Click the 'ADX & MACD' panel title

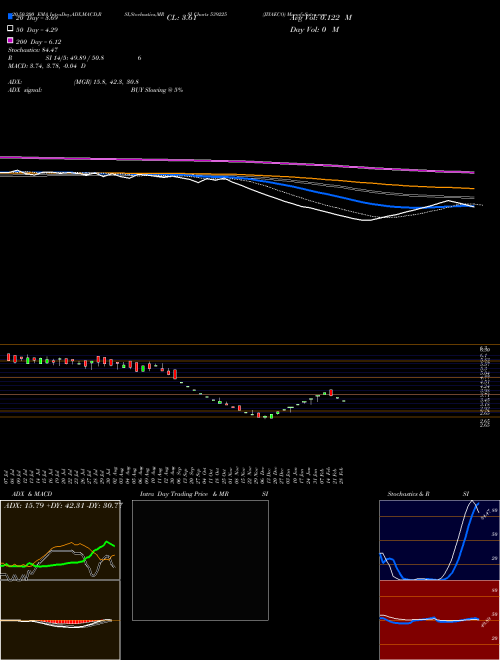click(32, 494)
